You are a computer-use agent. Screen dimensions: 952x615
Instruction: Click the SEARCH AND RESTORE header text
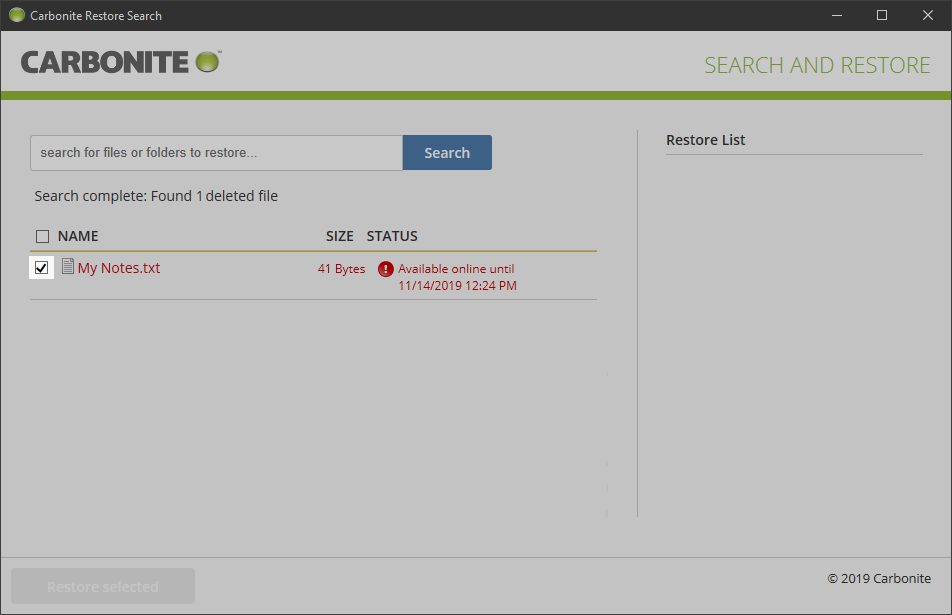click(x=817, y=64)
